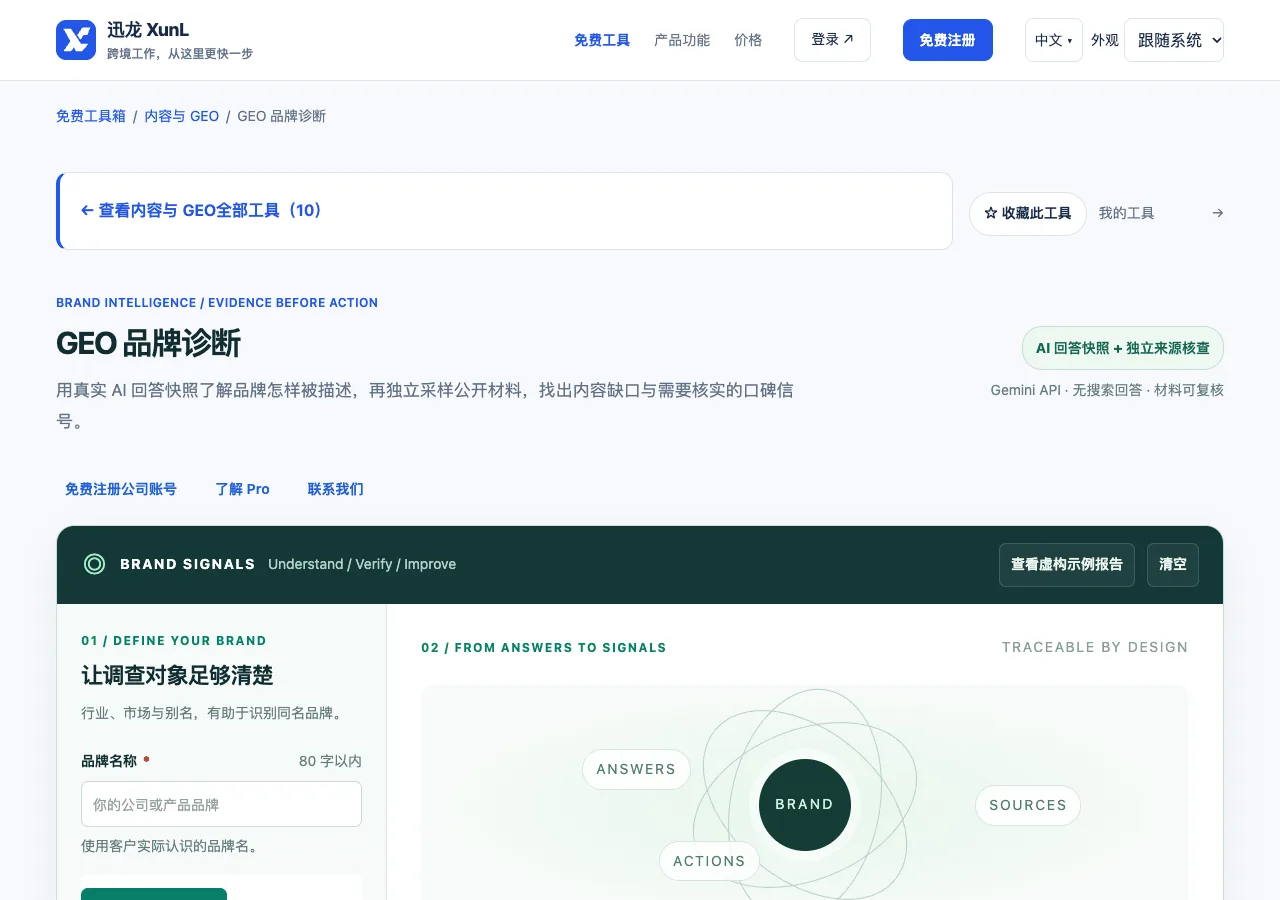1280x900 pixels.
Task: Click the 迅龙 XunL brand name
Action: [148, 30]
